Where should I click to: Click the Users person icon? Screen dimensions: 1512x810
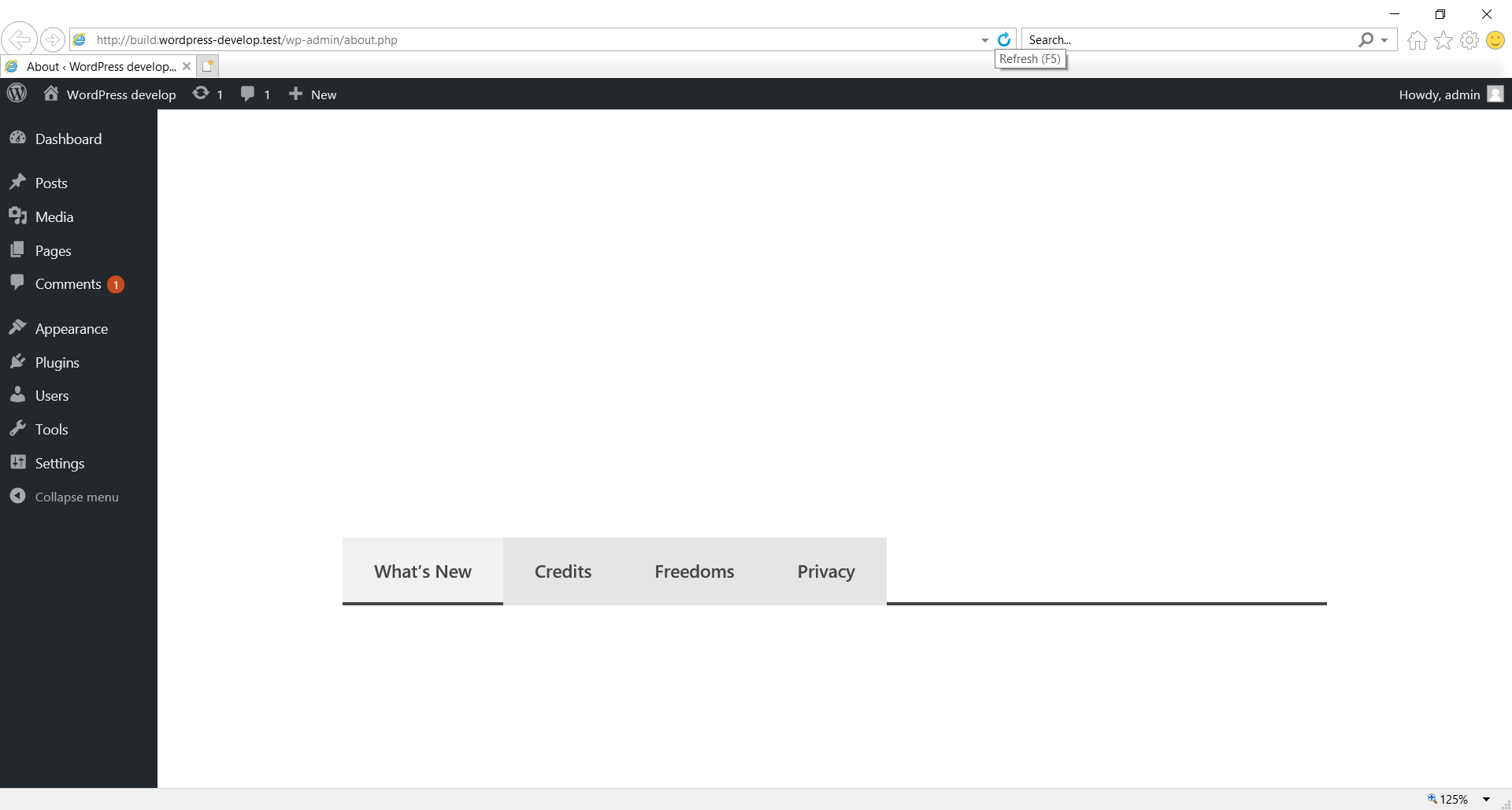[17, 395]
